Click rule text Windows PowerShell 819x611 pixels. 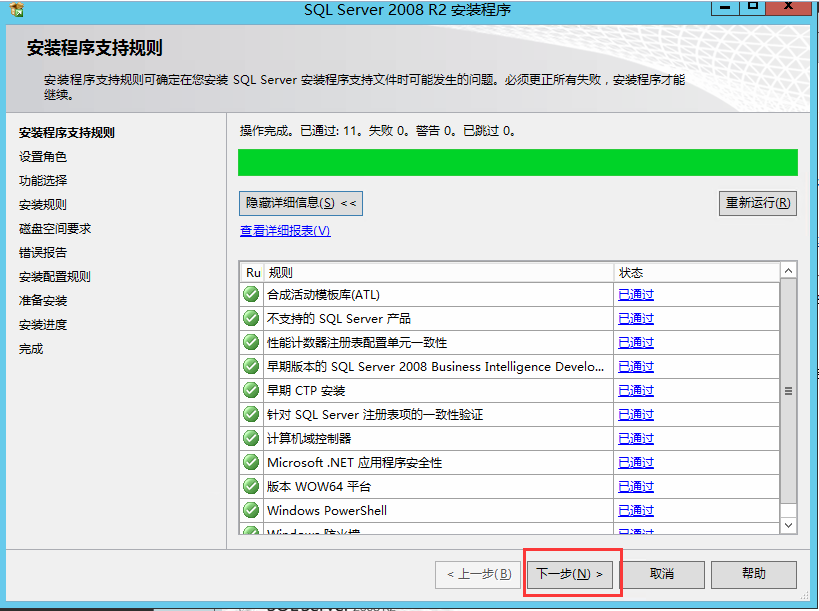tap(327, 511)
